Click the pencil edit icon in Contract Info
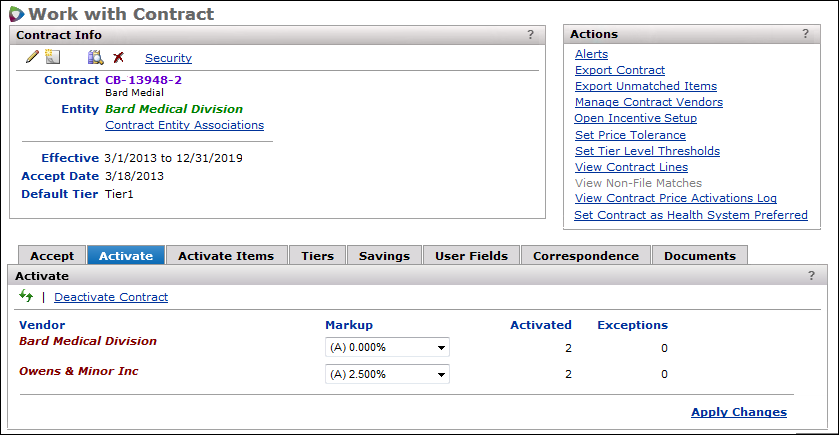This screenshot has height=435, width=839. tap(32, 57)
